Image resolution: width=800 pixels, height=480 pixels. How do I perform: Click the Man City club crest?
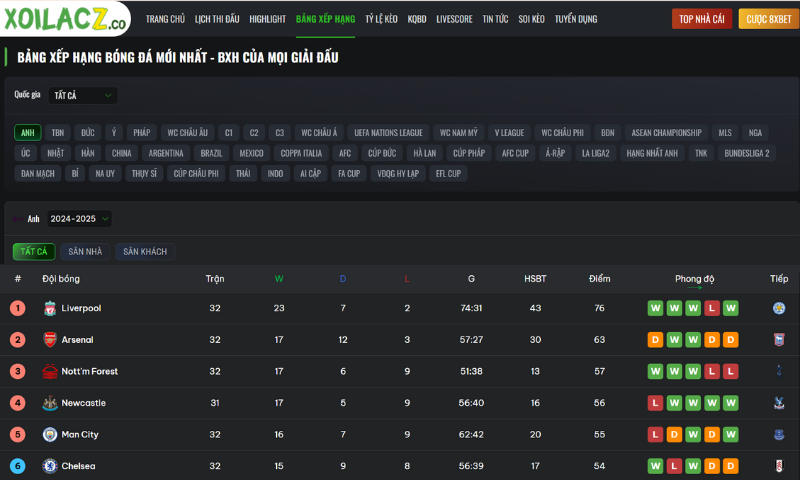49,435
